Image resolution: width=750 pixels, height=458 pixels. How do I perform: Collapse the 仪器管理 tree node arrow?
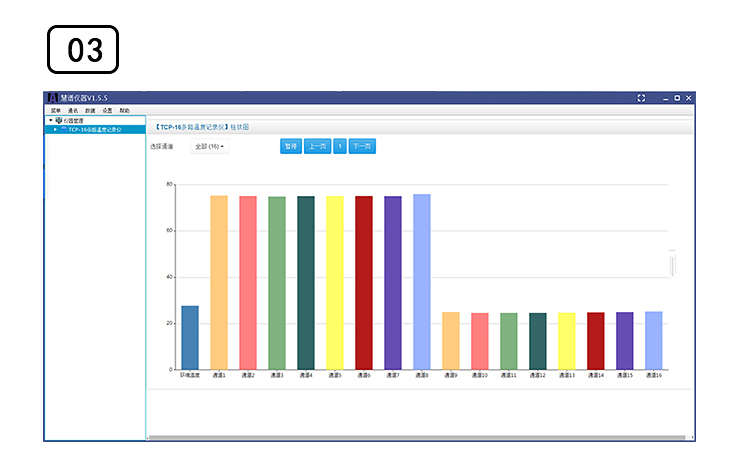pyautogui.click(x=51, y=120)
